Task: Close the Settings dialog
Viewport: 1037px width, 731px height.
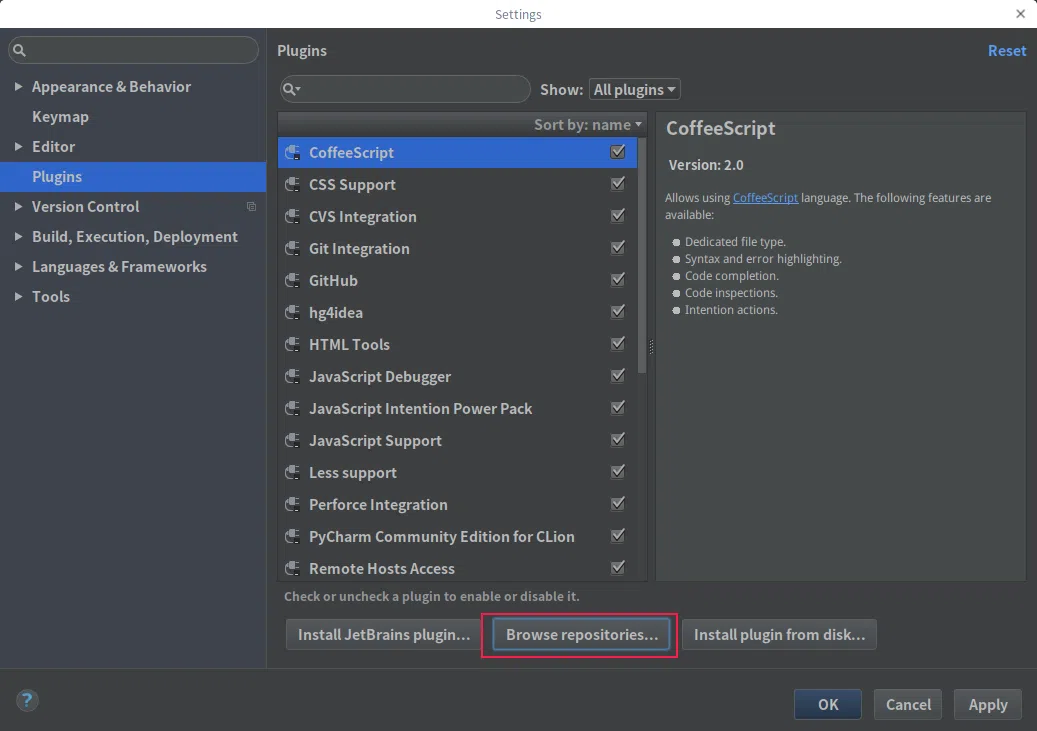Action: [1020, 14]
